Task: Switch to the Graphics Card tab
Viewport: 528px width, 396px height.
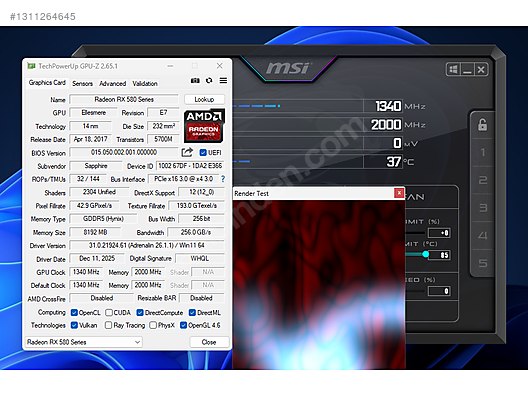Action: click(x=47, y=82)
